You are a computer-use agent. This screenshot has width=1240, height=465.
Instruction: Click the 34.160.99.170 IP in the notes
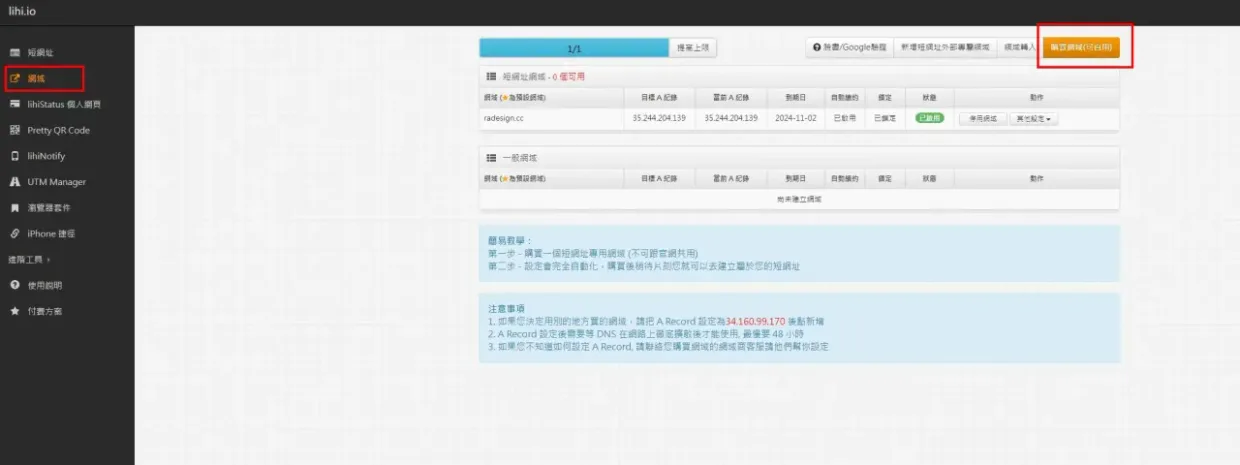pyautogui.click(x=755, y=321)
